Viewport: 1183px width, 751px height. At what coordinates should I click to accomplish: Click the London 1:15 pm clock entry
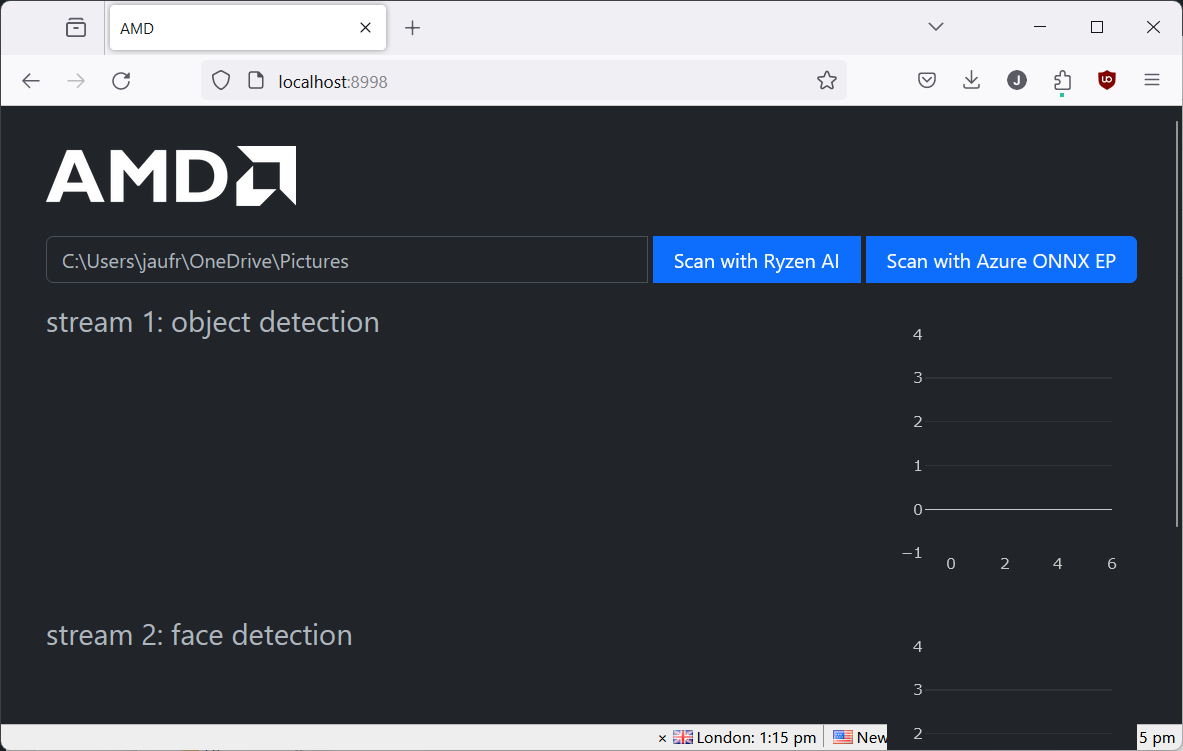point(745,737)
